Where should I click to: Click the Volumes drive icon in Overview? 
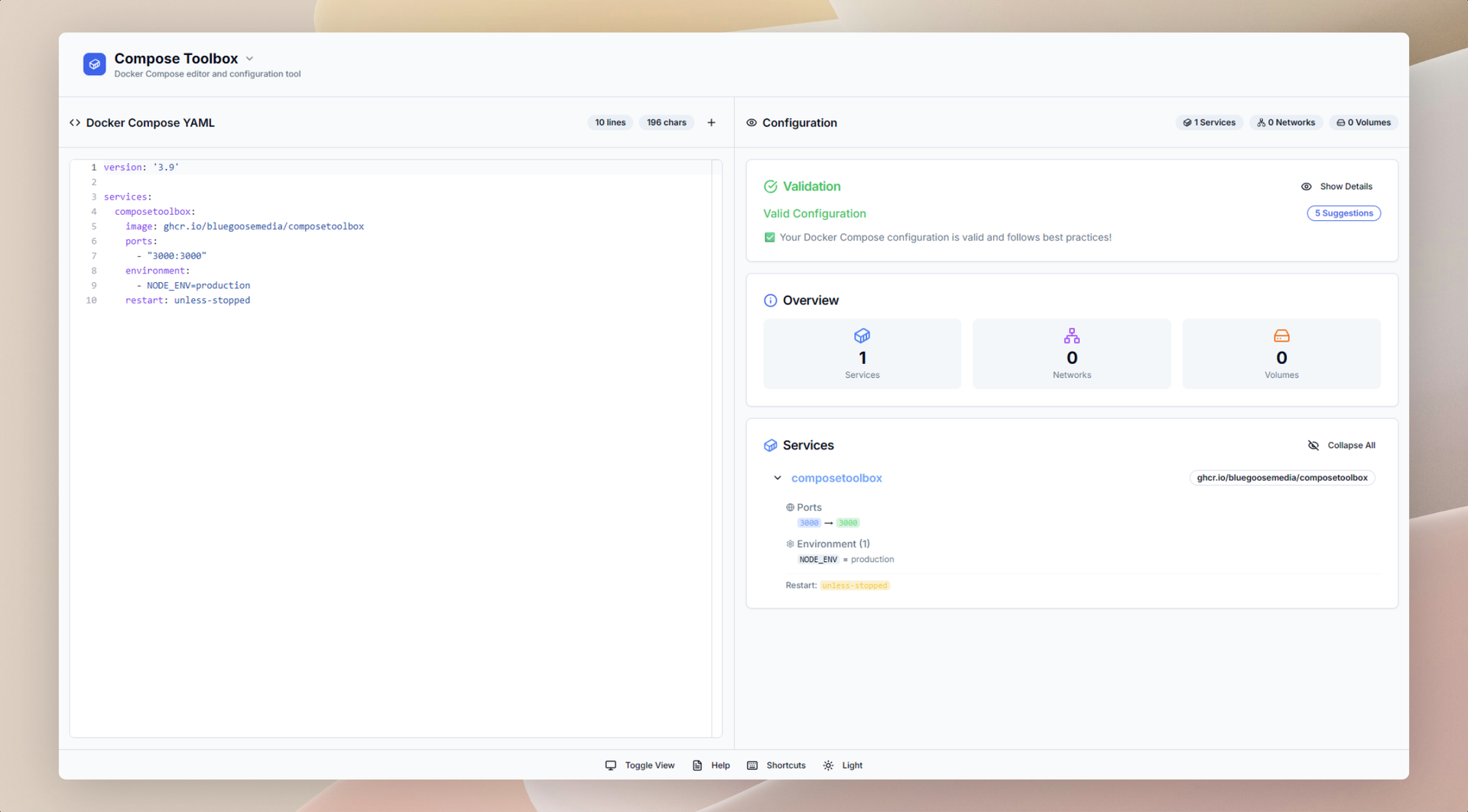pyautogui.click(x=1281, y=336)
